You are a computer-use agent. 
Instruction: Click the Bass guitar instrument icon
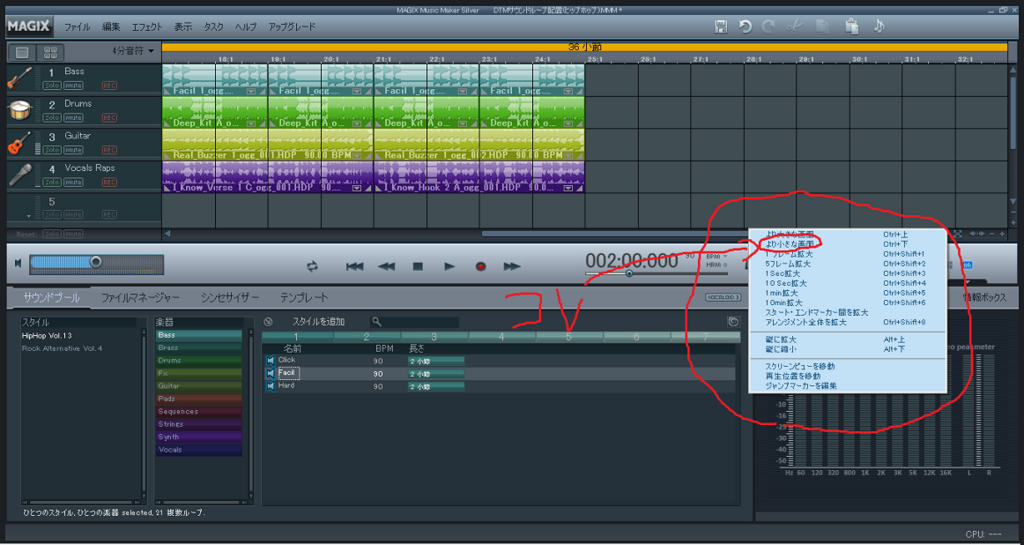20,78
